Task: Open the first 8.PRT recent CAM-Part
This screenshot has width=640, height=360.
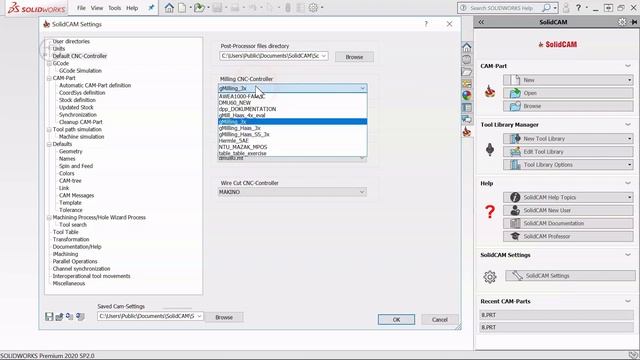Action: click(x=556, y=315)
